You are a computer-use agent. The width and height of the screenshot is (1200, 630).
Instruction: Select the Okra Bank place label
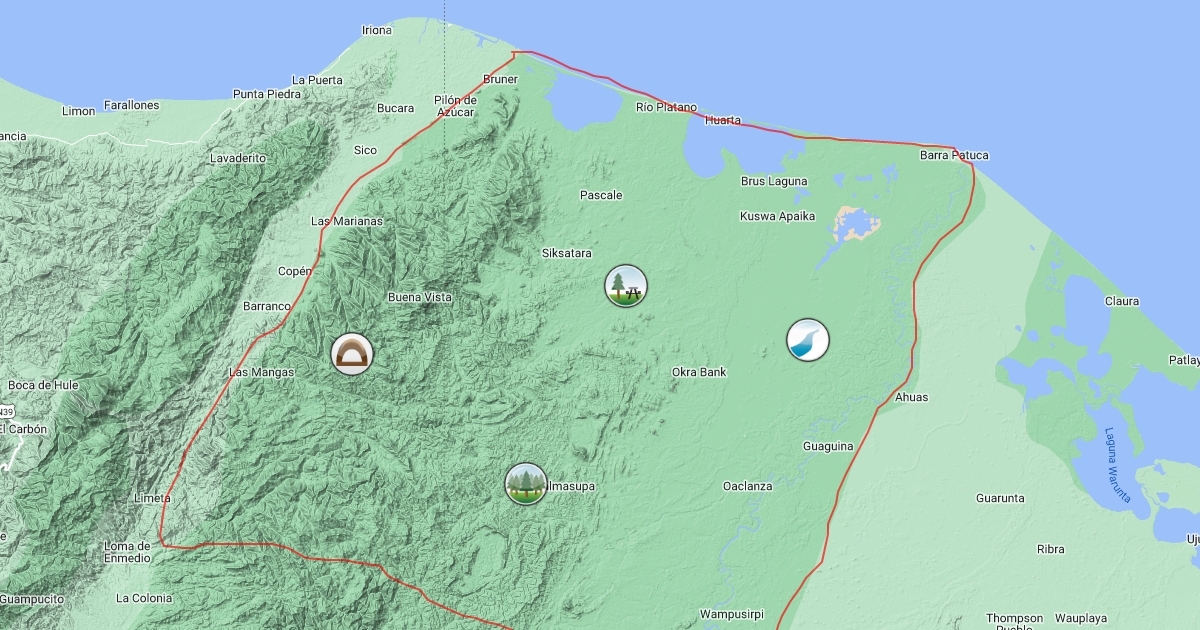pyautogui.click(x=699, y=373)
